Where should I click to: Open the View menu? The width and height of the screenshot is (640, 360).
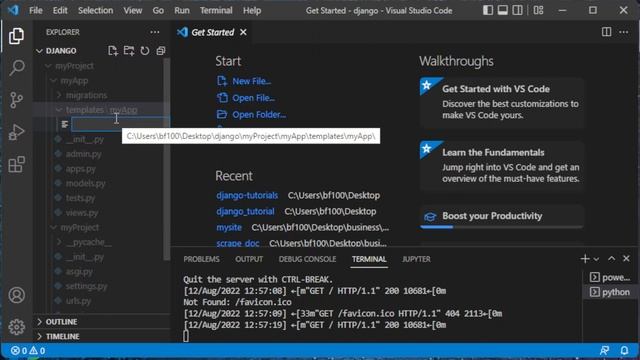(133, 10)
